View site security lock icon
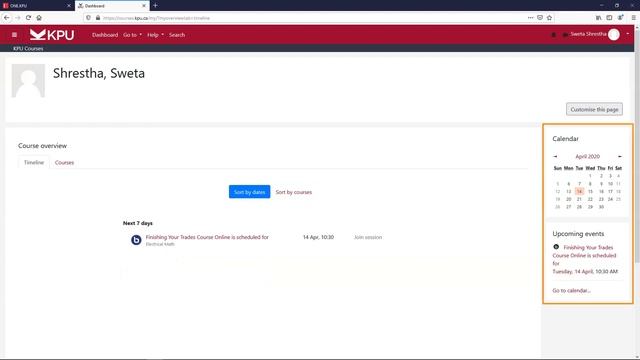The image size is (640, 360). pyautogui.click(x=98, y=18)
